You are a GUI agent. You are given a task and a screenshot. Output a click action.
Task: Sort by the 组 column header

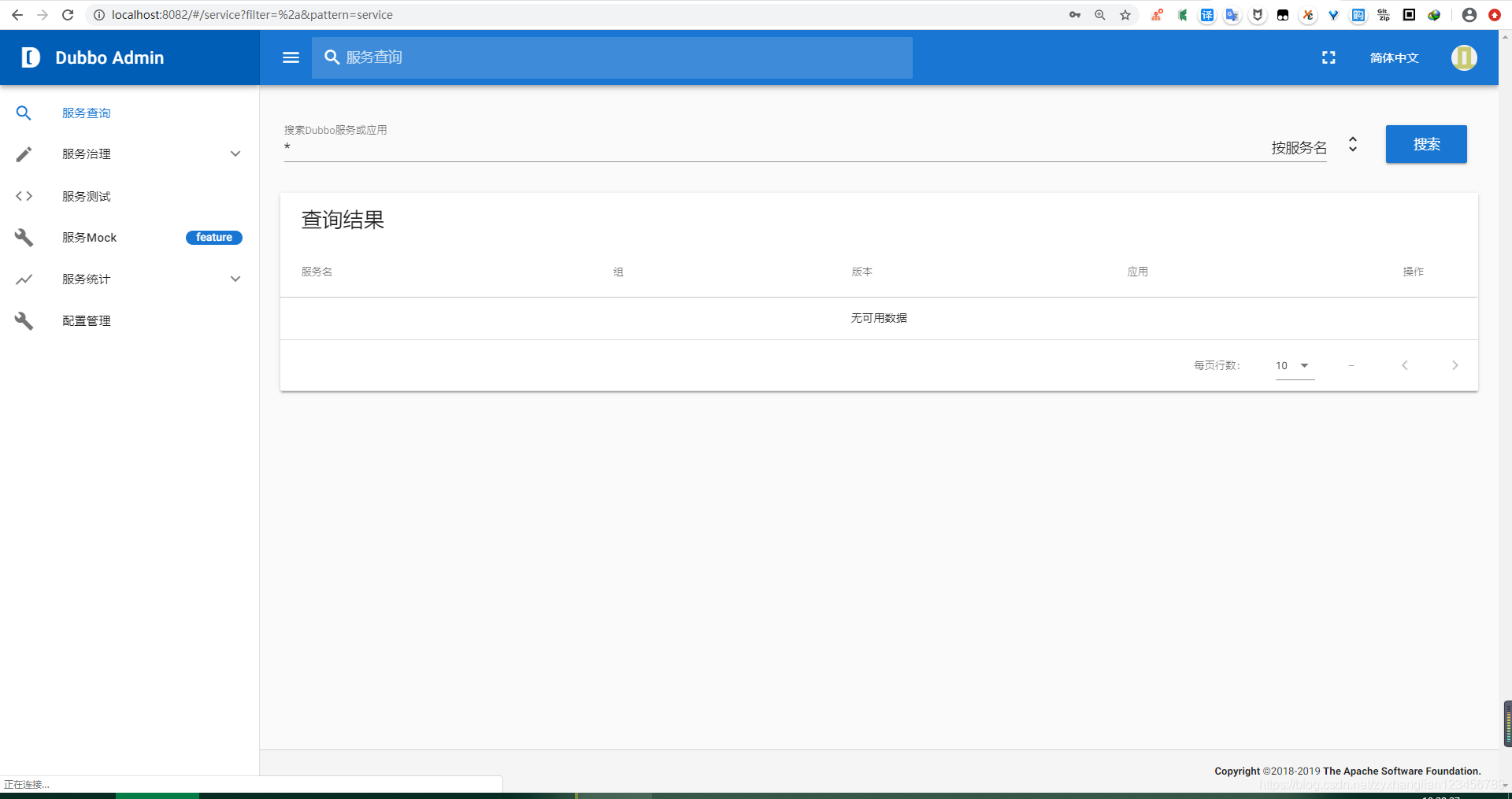coord(618,272)
